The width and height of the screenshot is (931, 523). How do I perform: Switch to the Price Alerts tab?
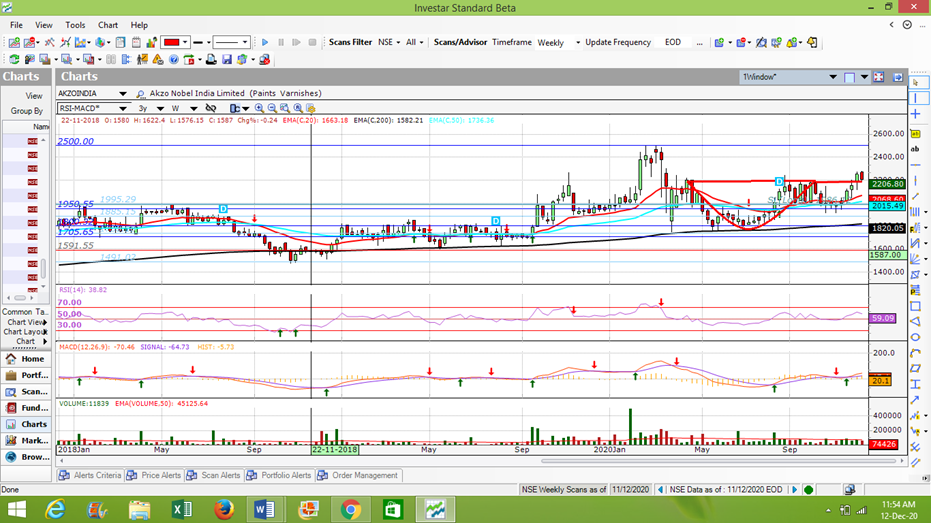[x=160, y=476]
